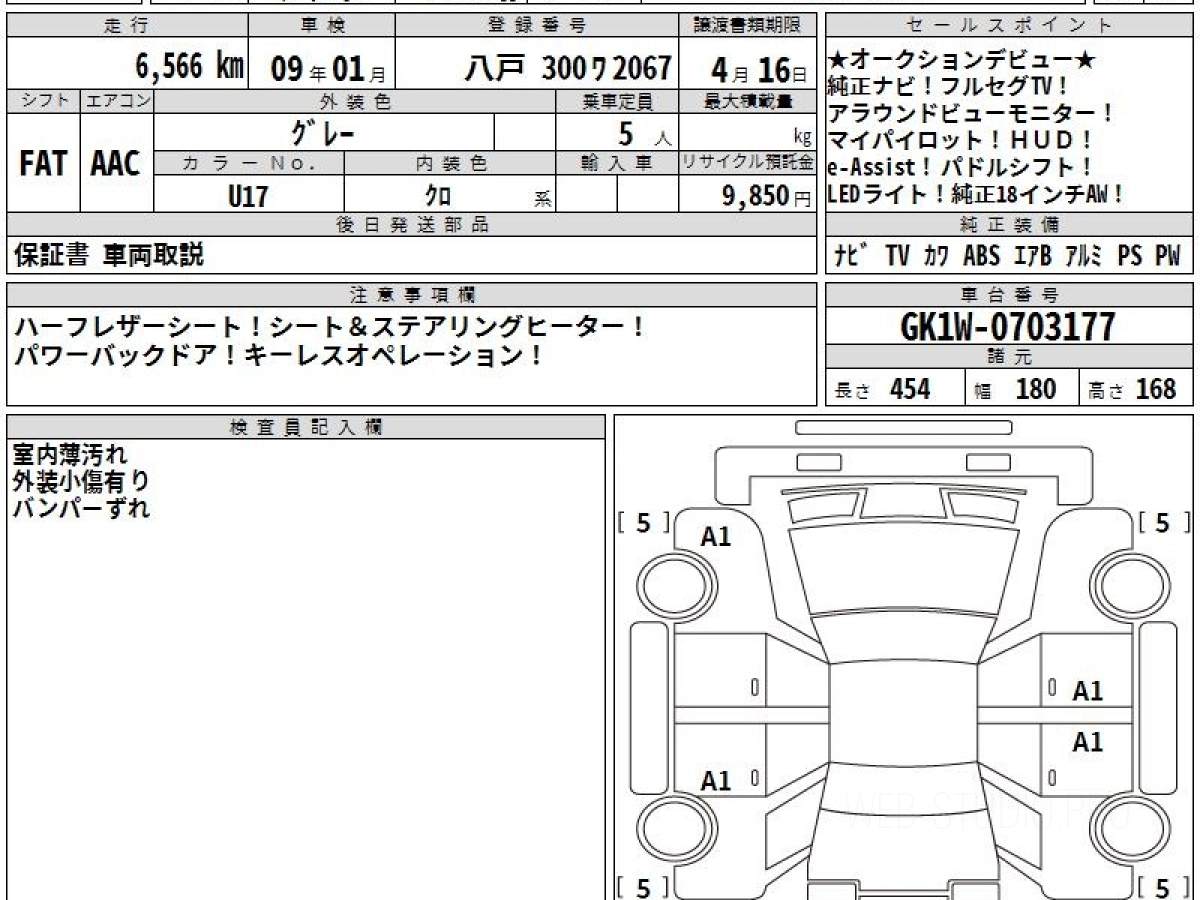Select the グレー exterior color value
The width and height of the screenshot is (1200, 900).
tap(322, 132)
